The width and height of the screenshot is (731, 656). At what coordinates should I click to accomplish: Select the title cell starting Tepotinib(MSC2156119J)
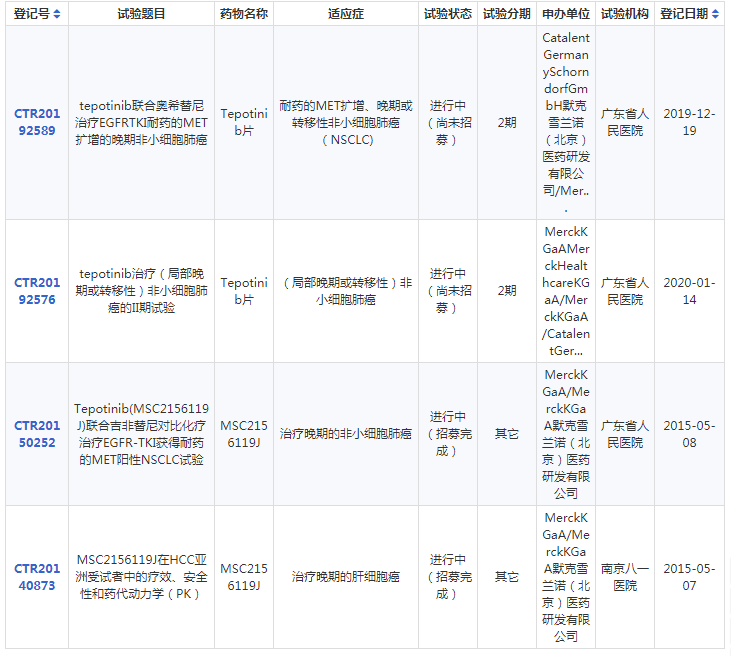click(141, 434)
